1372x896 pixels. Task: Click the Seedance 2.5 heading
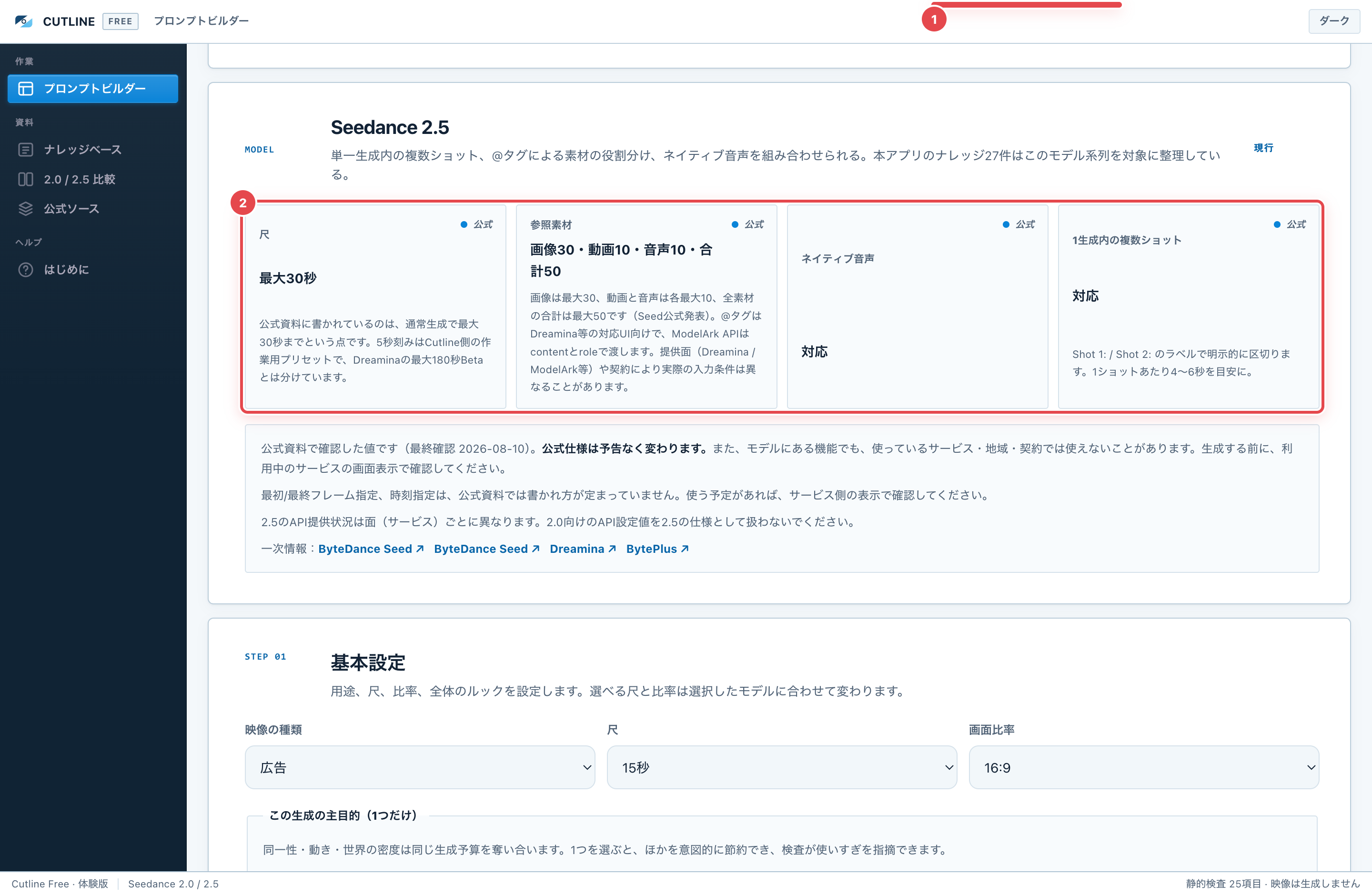point(390,127)
